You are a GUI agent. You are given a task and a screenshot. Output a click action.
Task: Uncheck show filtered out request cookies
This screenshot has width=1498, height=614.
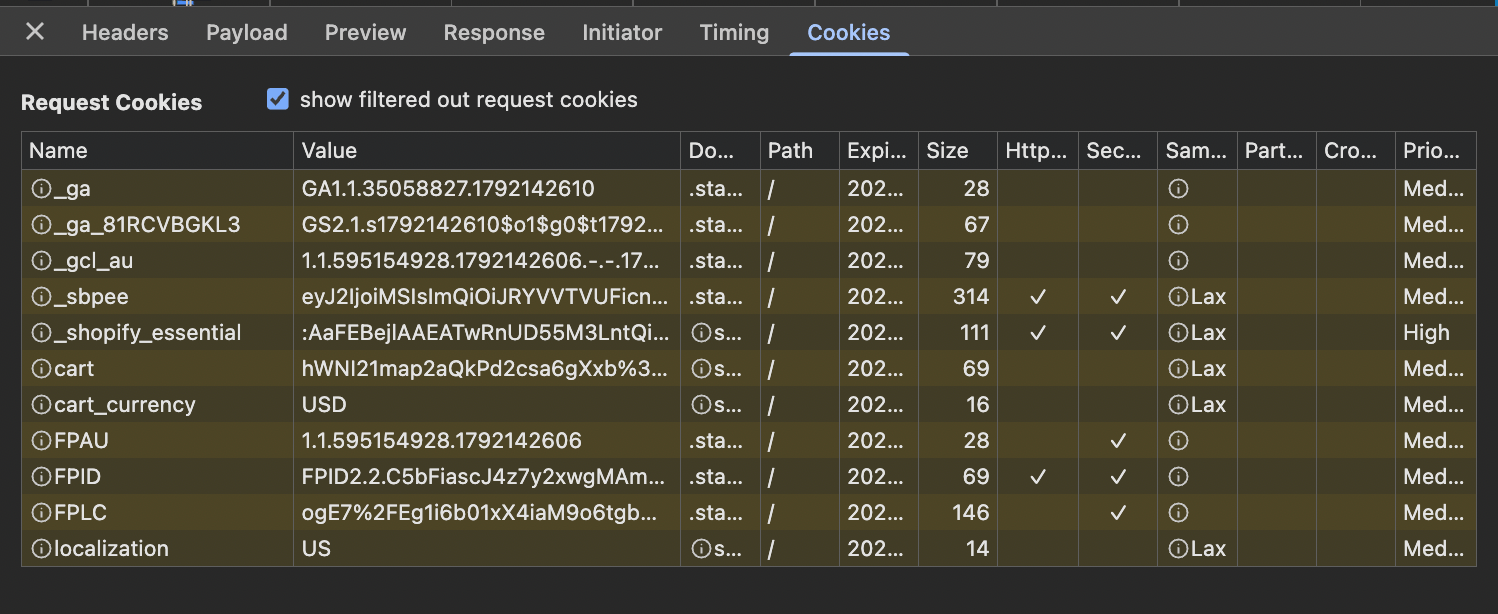[x=278, y=99]
